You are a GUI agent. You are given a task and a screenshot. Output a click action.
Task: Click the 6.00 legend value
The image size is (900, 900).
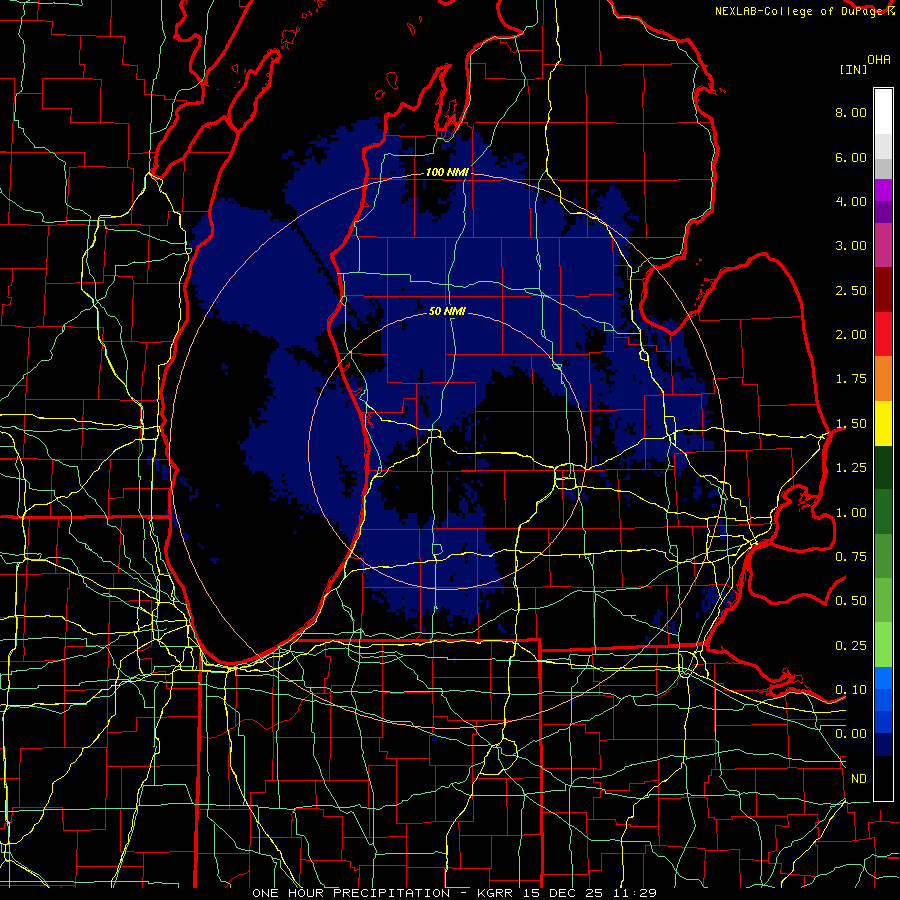(x=851, y=157)
